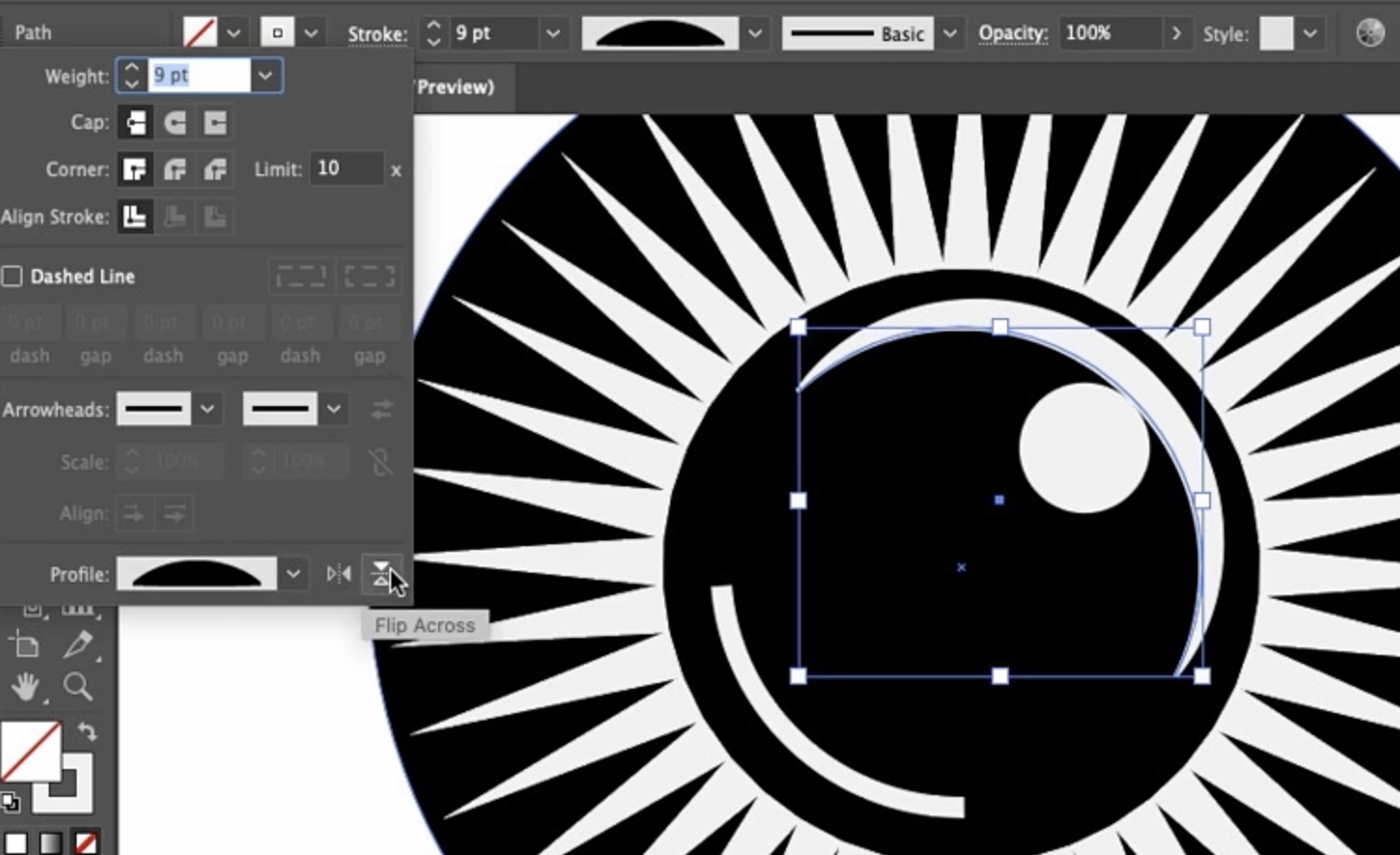Image resolution: width=1400 pixels, height=855 pixels.
Task: Choose the Miter Join corner
Action: (x=135, y=169)
